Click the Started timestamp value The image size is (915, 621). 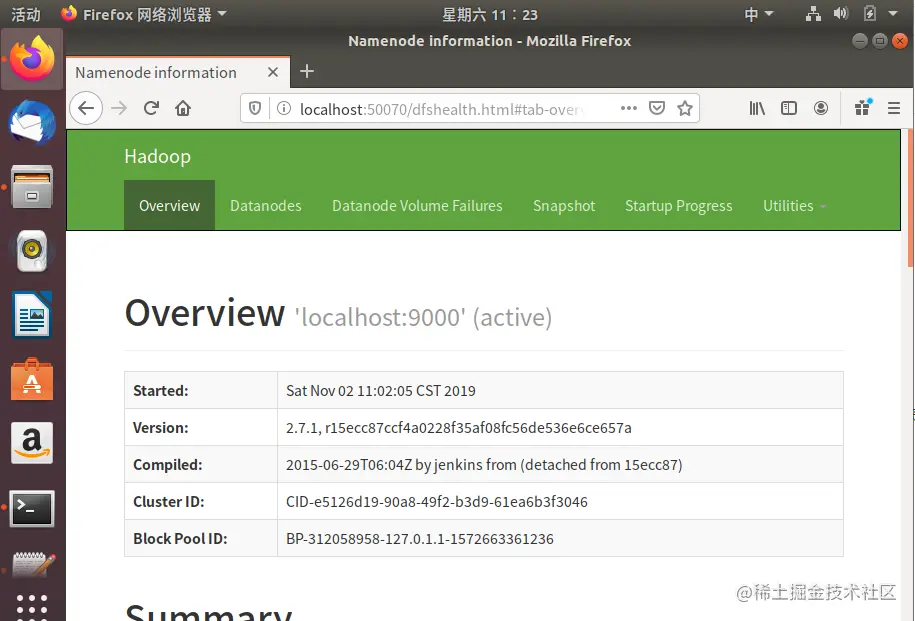point(380,390)
